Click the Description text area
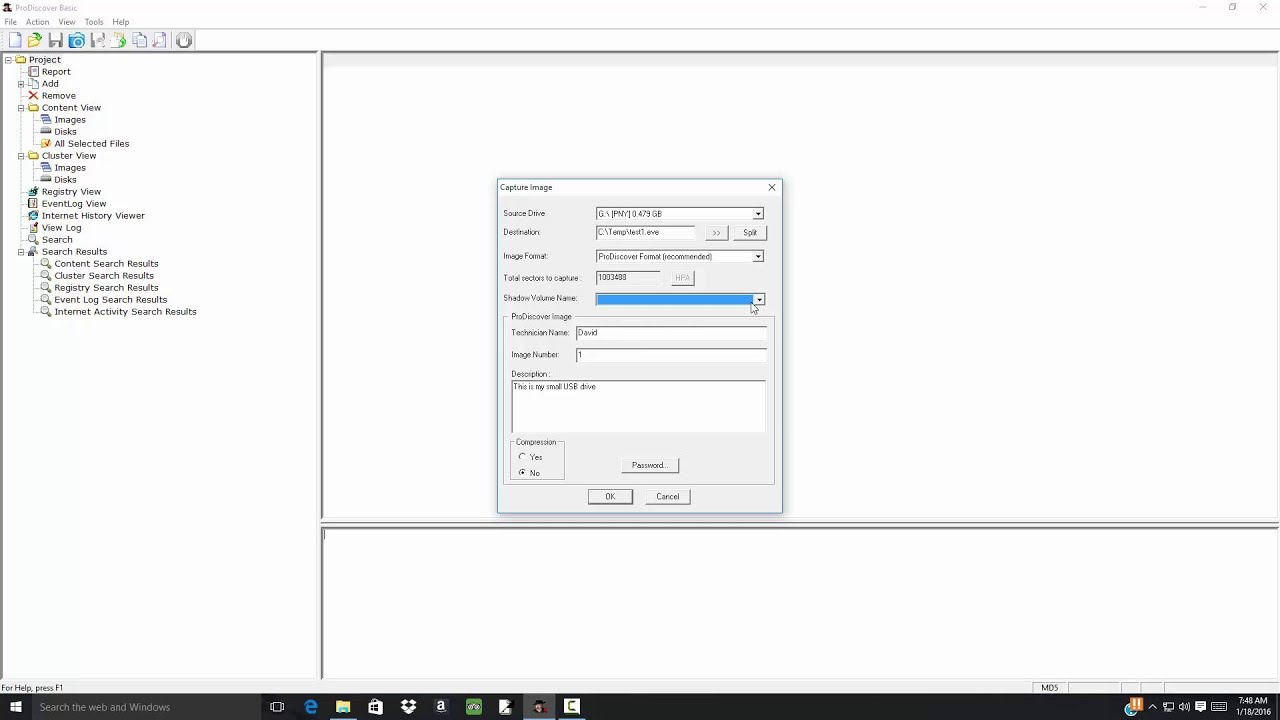 pyautogui.click(x=638, y=406)
